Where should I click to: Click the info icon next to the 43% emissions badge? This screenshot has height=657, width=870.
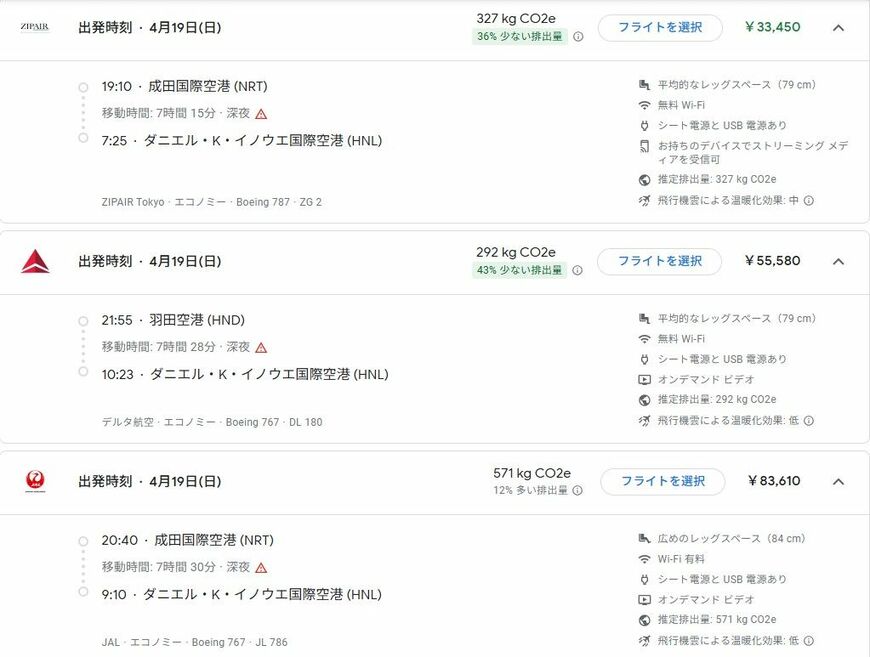click(577, 272)
